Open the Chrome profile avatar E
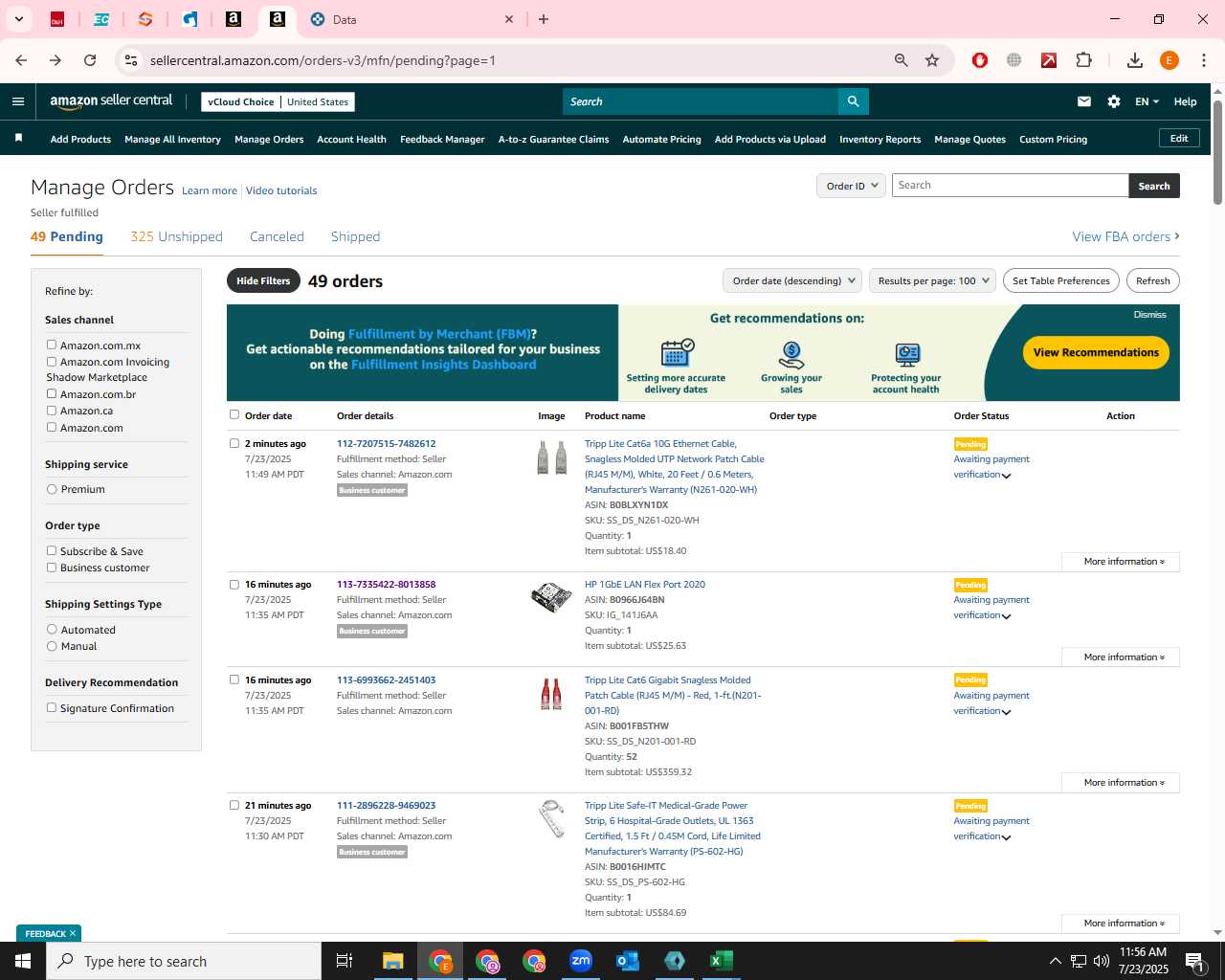Screen dimensions: 1225x980 tap(1169, 60)
